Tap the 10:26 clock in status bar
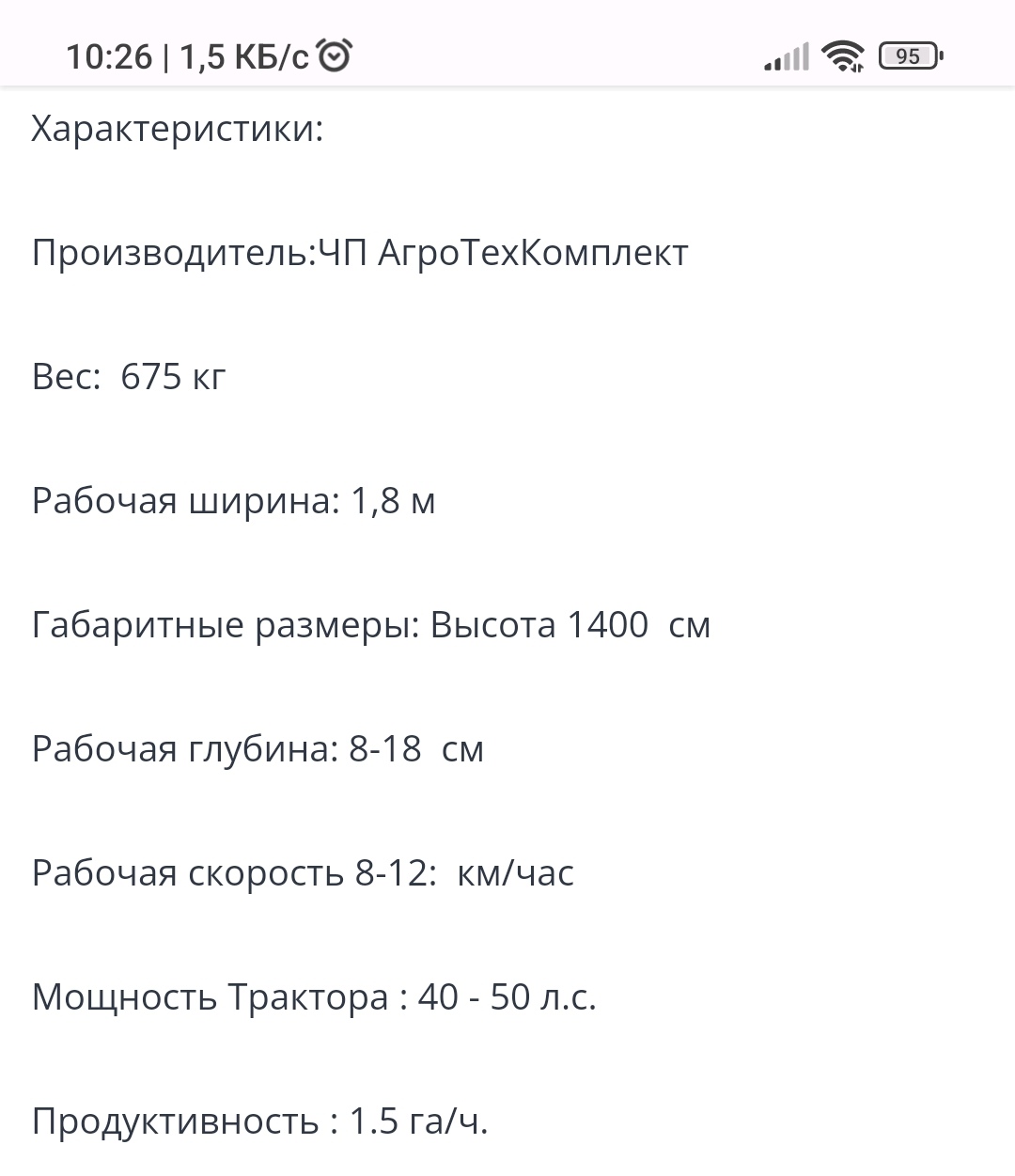 [108, 57]
